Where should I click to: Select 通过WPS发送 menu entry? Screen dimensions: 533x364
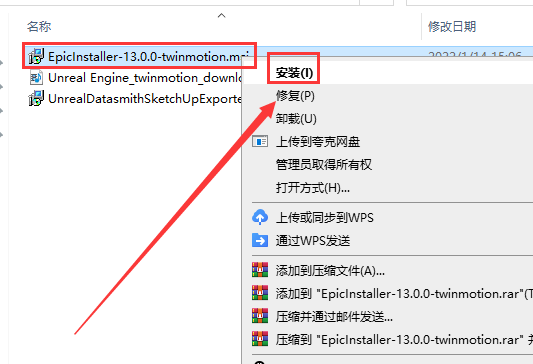coord(313,241)
